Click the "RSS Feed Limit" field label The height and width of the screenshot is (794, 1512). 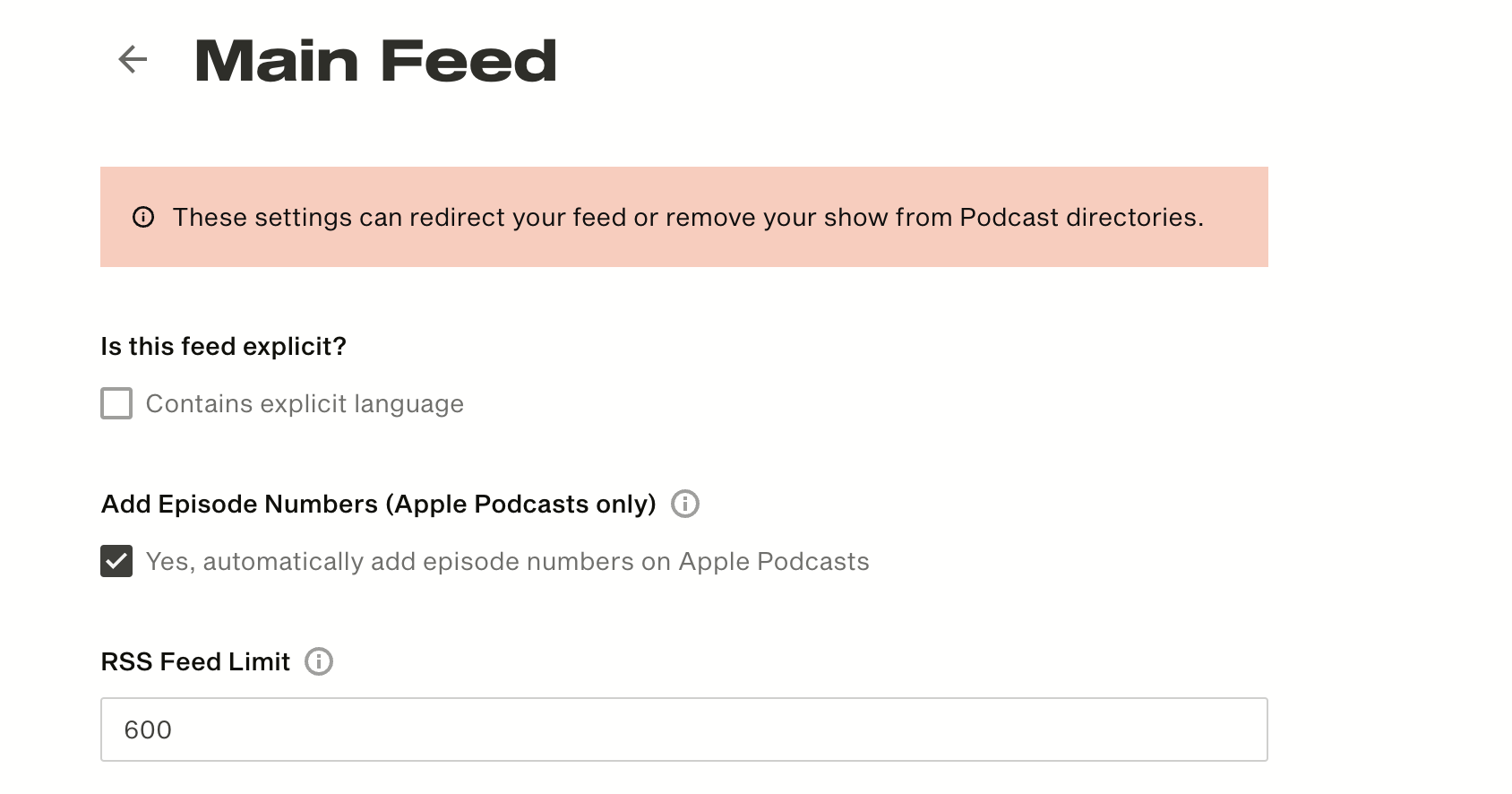click(195, 661)
